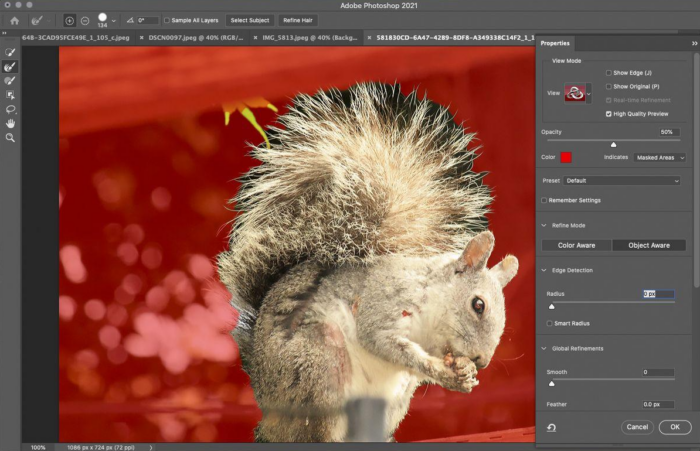Open the status bar info arrow

(151, 447)
